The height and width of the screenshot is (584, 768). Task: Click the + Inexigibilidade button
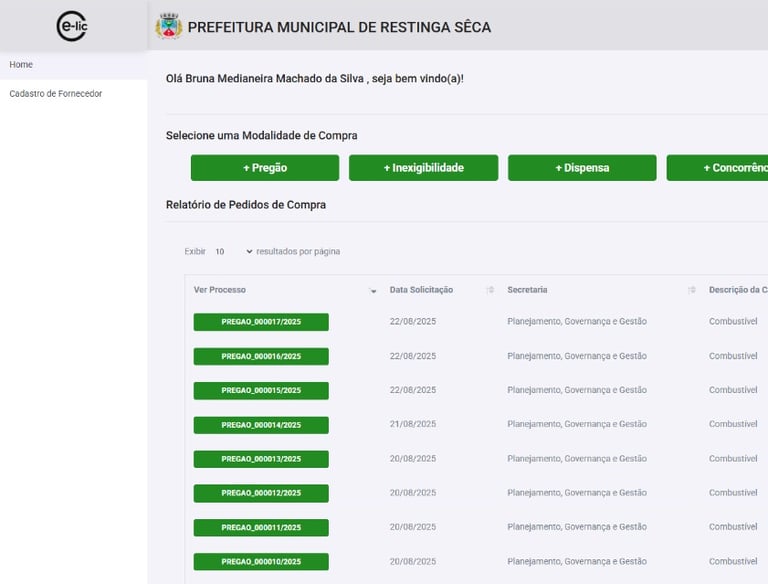[423, 168]
